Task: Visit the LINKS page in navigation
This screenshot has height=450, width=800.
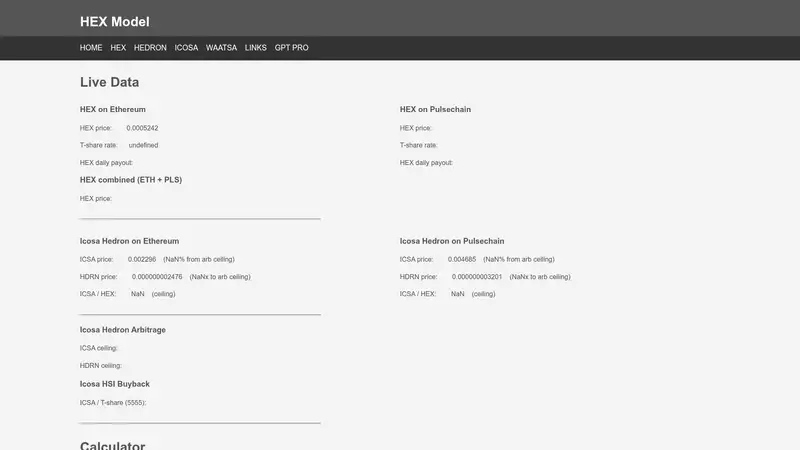Action: pos(256,48)
